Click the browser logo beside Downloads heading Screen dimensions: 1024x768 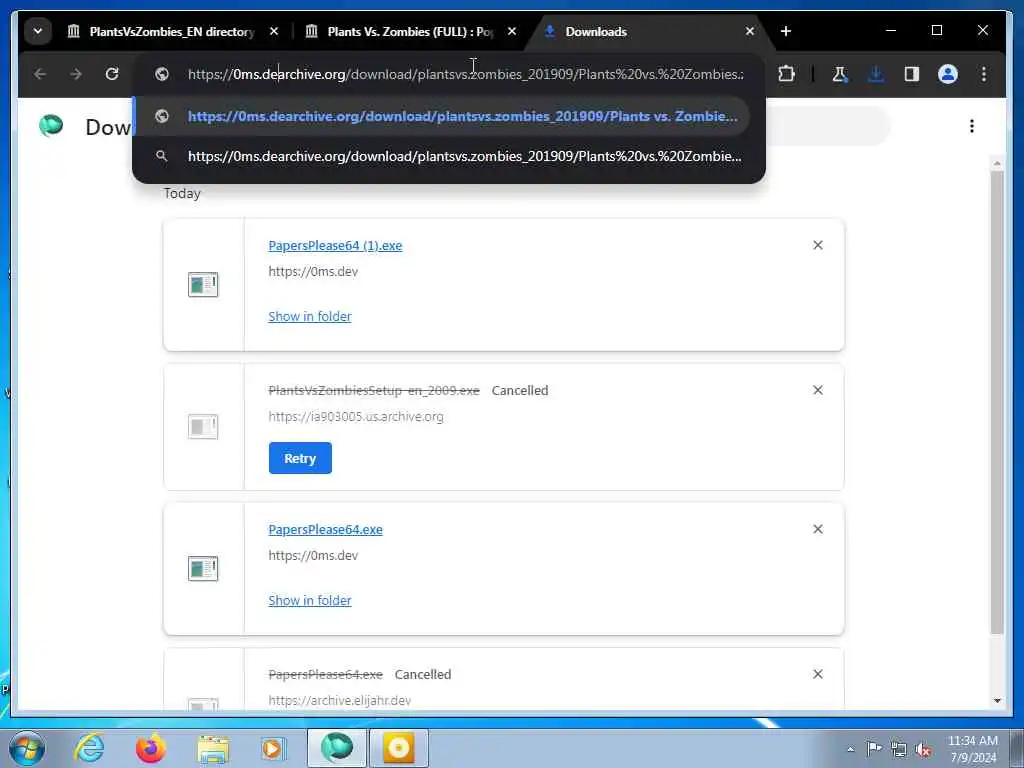pyautogui.click(x=51, y=125)
